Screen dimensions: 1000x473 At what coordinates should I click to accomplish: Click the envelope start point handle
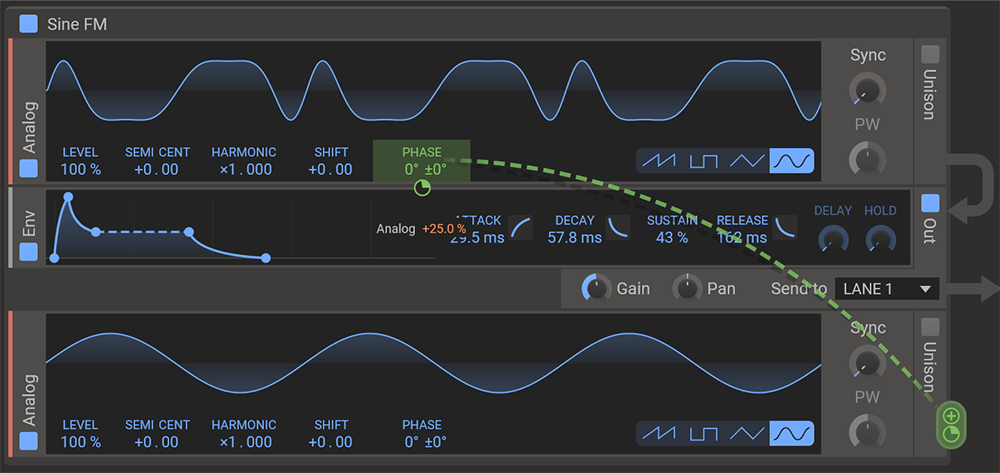pos(54,258)
